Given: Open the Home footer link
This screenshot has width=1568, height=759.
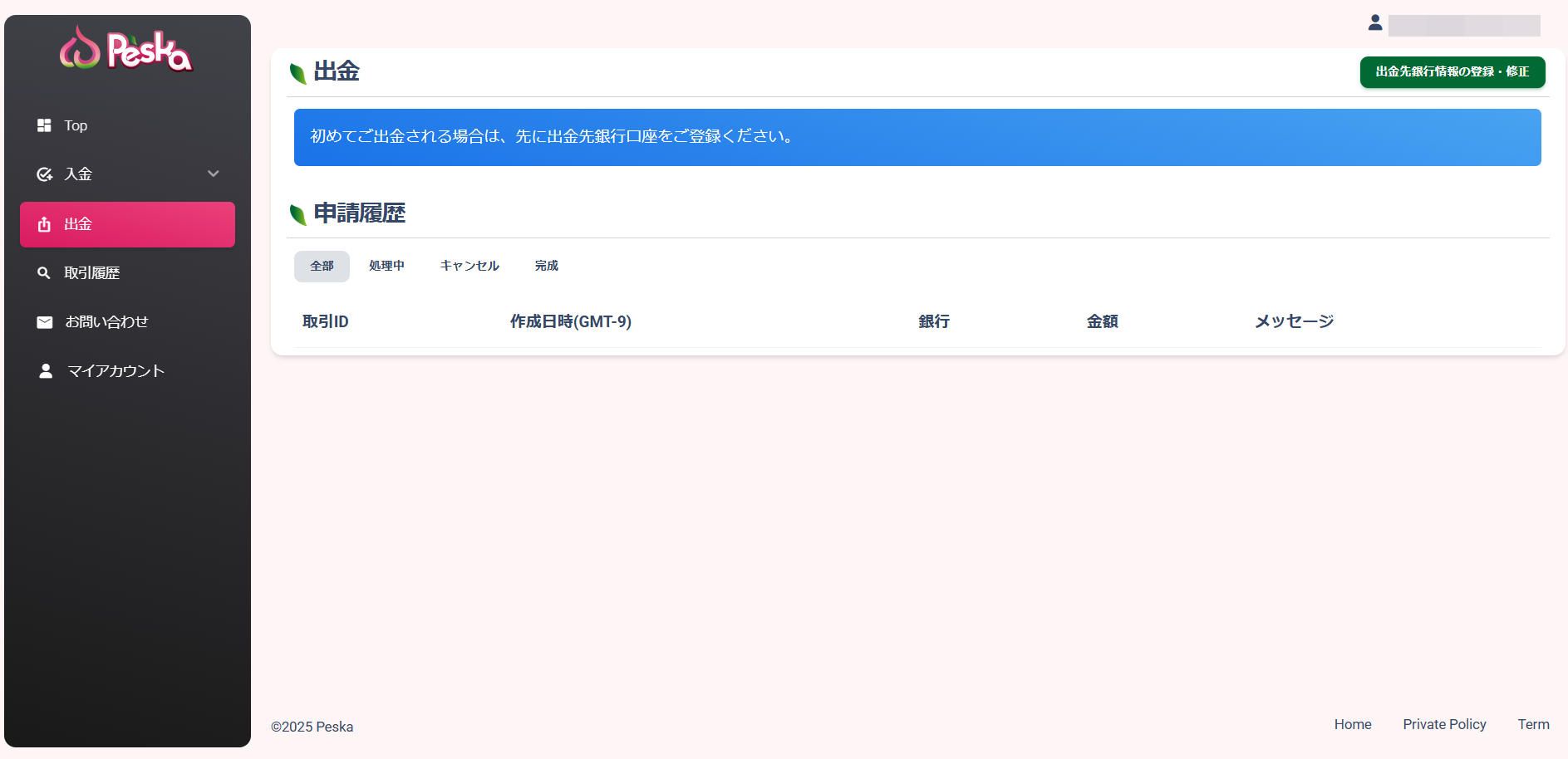Looking at the screenshot, I should 1352,724.
